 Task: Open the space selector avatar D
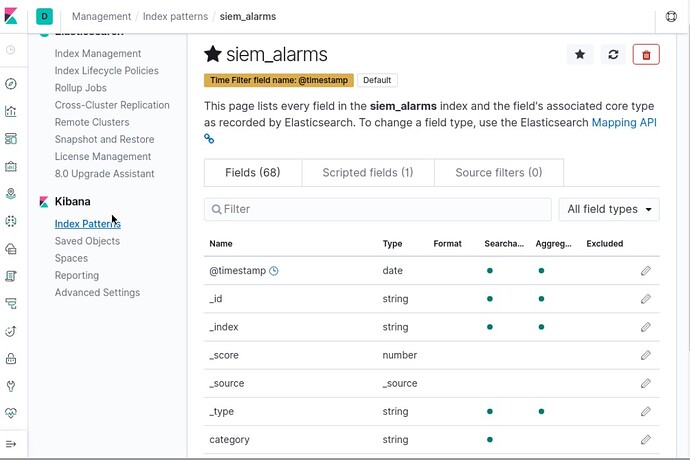44,16
